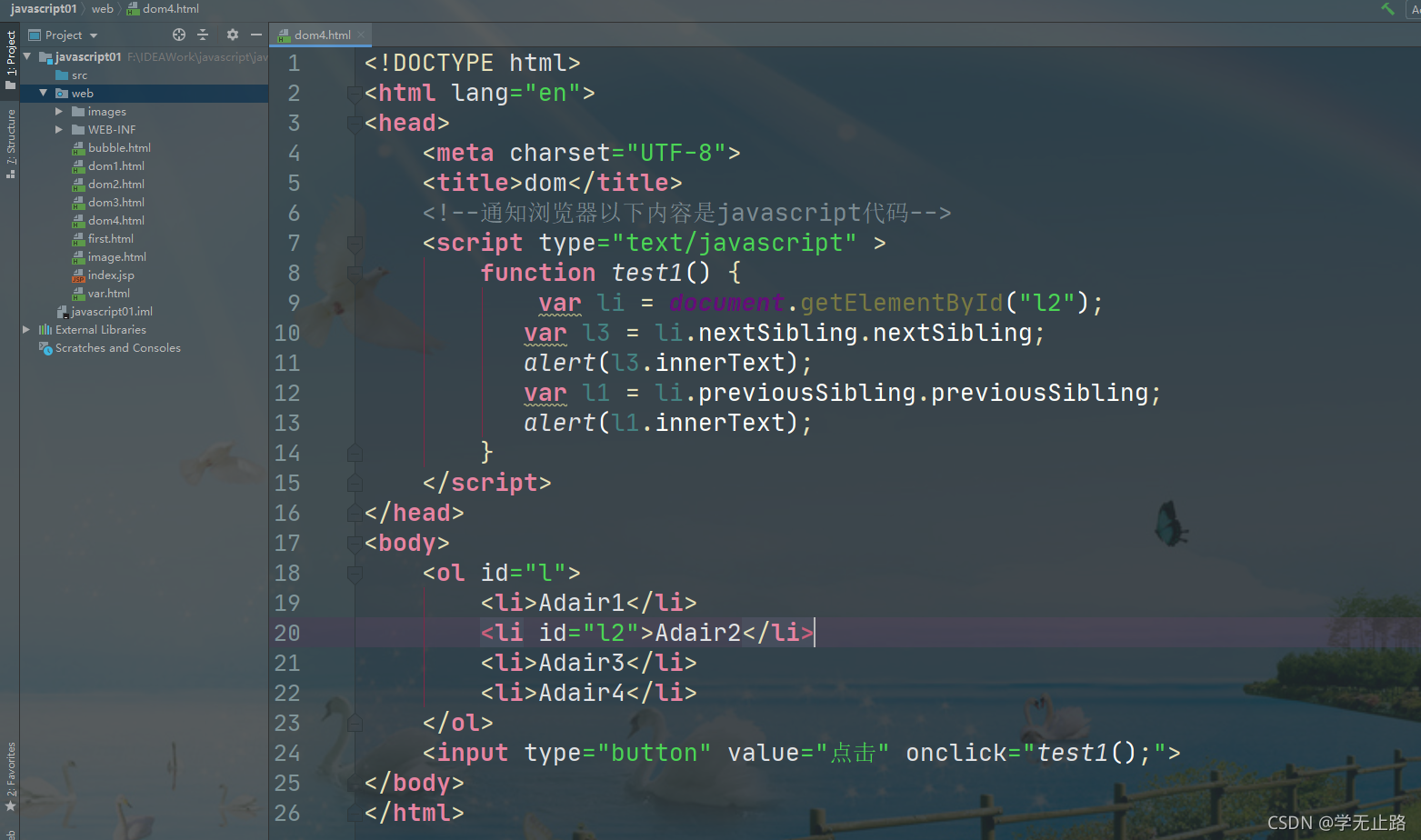Click the fold end marker at line 14
Screen dimensions: 1421x840
click(355, 453)
